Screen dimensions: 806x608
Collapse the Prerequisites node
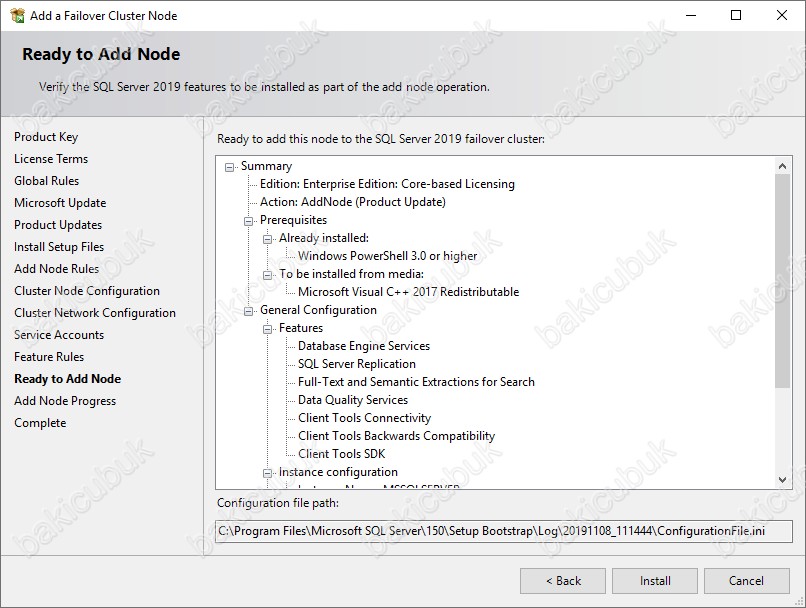[248, 221]
